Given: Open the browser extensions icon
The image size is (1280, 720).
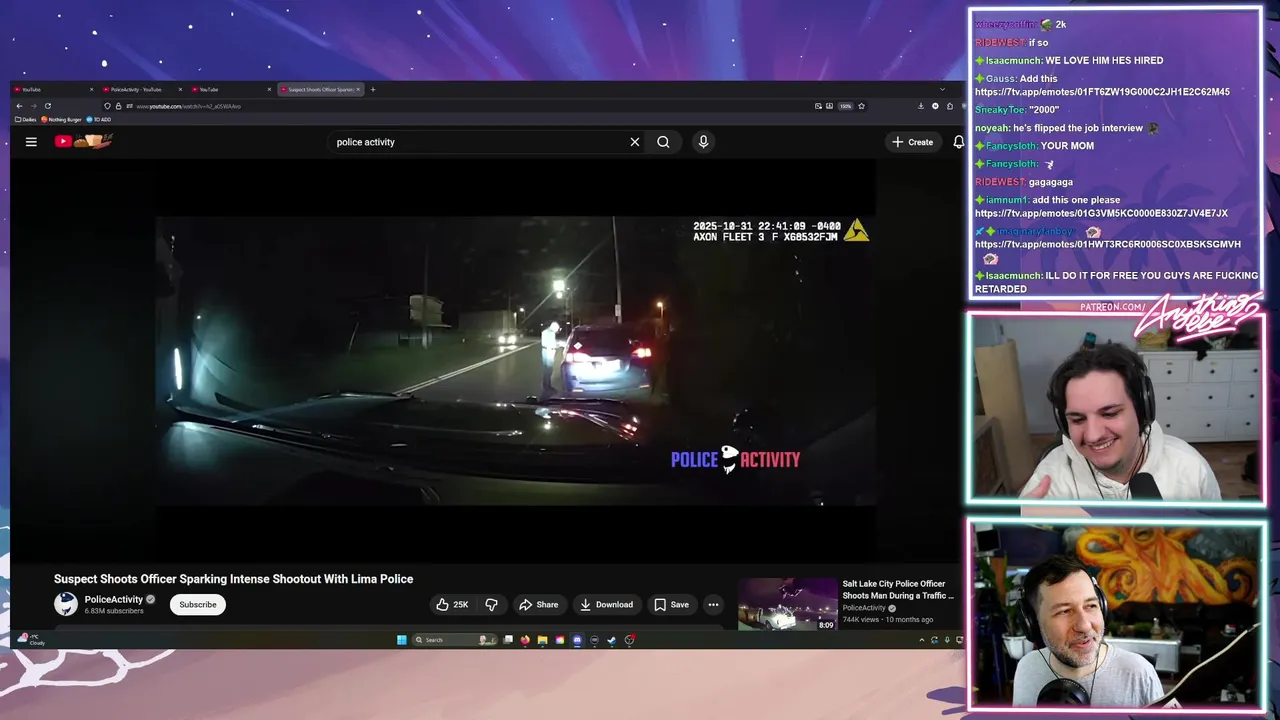Looking at the screenshot, I should [949, 106].
